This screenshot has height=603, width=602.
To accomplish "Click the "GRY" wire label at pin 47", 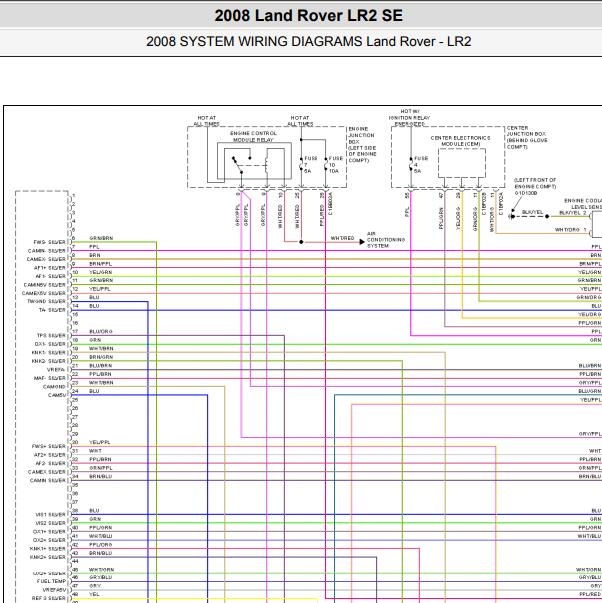I will point(95,586).
